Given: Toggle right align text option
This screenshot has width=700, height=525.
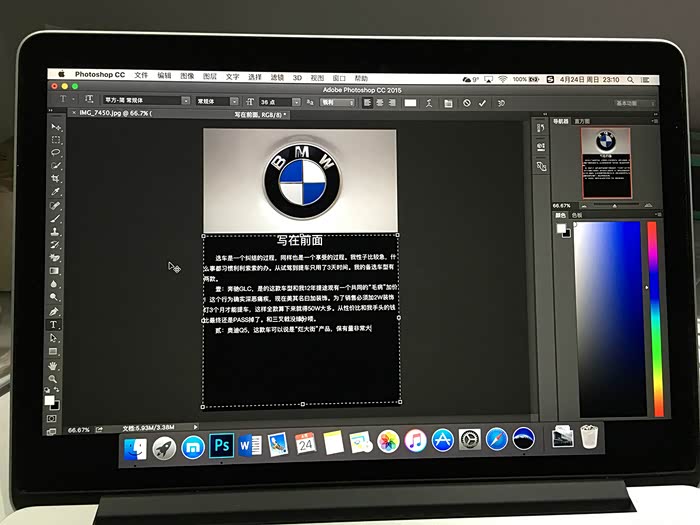Looking at the screenshot, I should [x=392, y=103].
